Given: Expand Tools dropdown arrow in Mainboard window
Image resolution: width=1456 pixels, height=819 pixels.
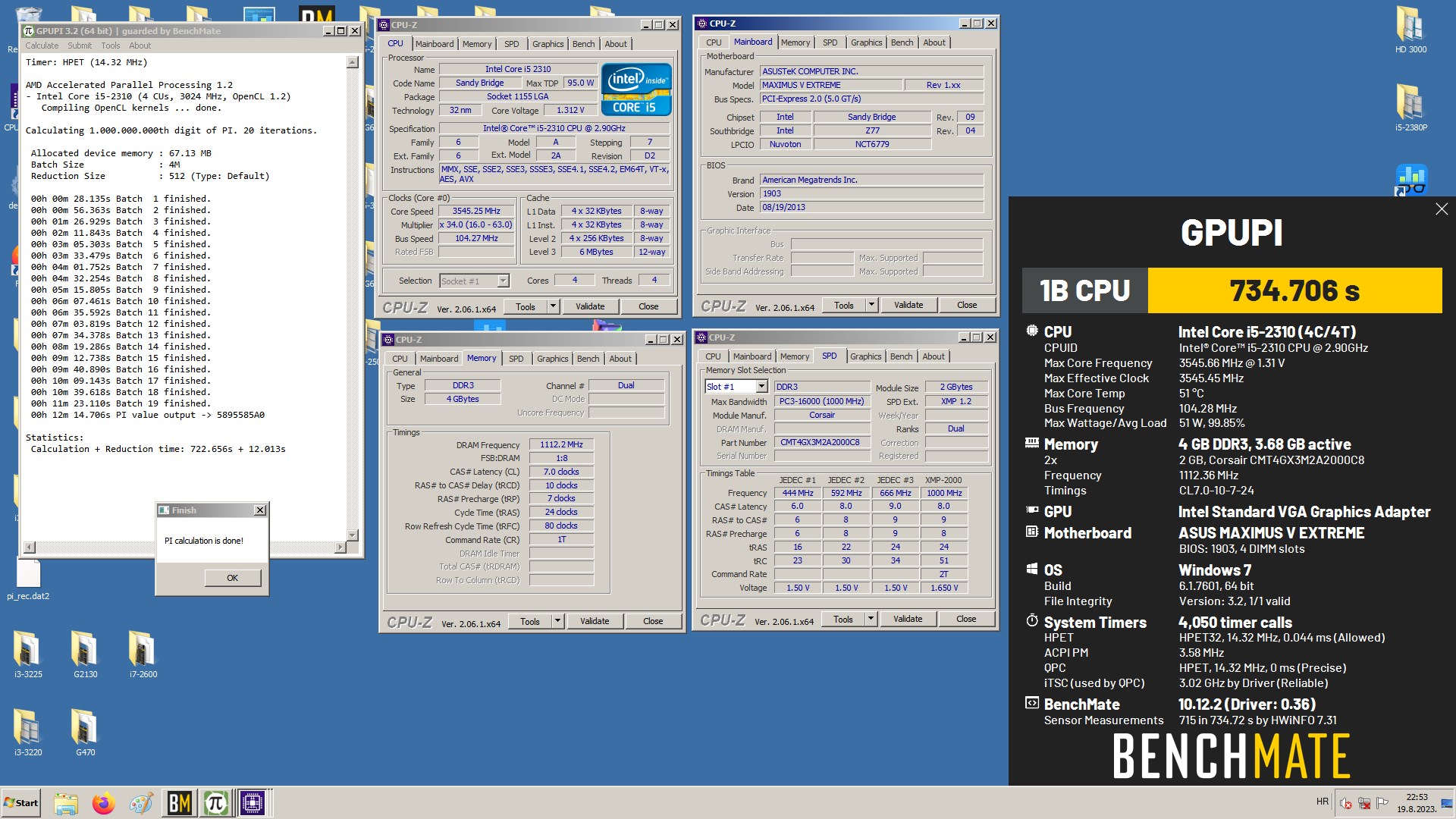Looking at the screenshot, I should click(x=872, y=305).
